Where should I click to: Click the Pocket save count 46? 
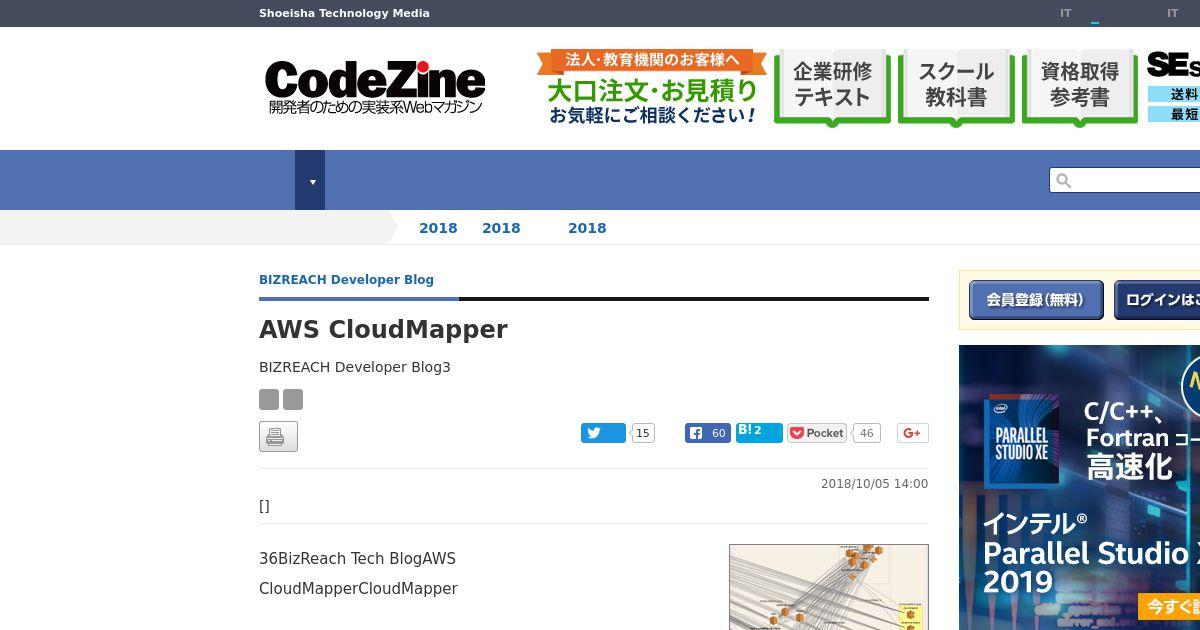click(867, 433)
